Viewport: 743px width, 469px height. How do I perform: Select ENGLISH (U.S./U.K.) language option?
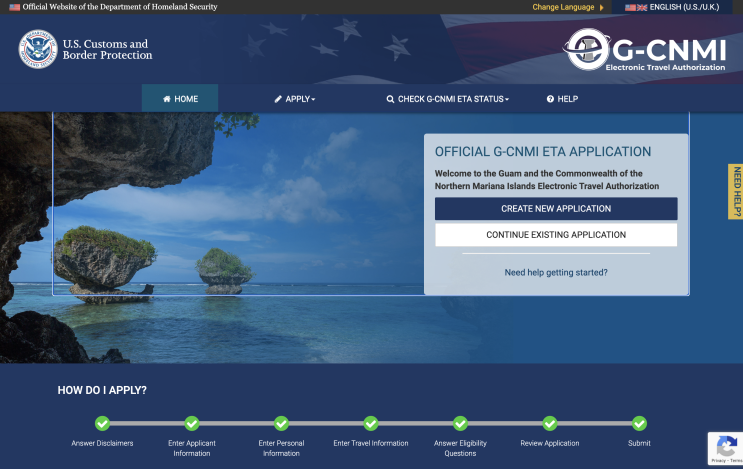point(672,7)
